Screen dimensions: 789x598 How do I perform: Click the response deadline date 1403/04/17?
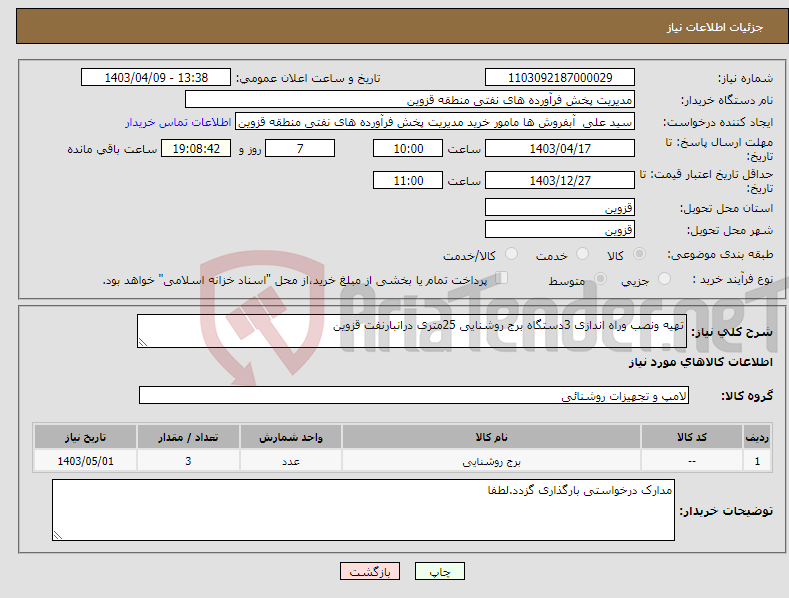pyautogui.click(x=560, y=148)
